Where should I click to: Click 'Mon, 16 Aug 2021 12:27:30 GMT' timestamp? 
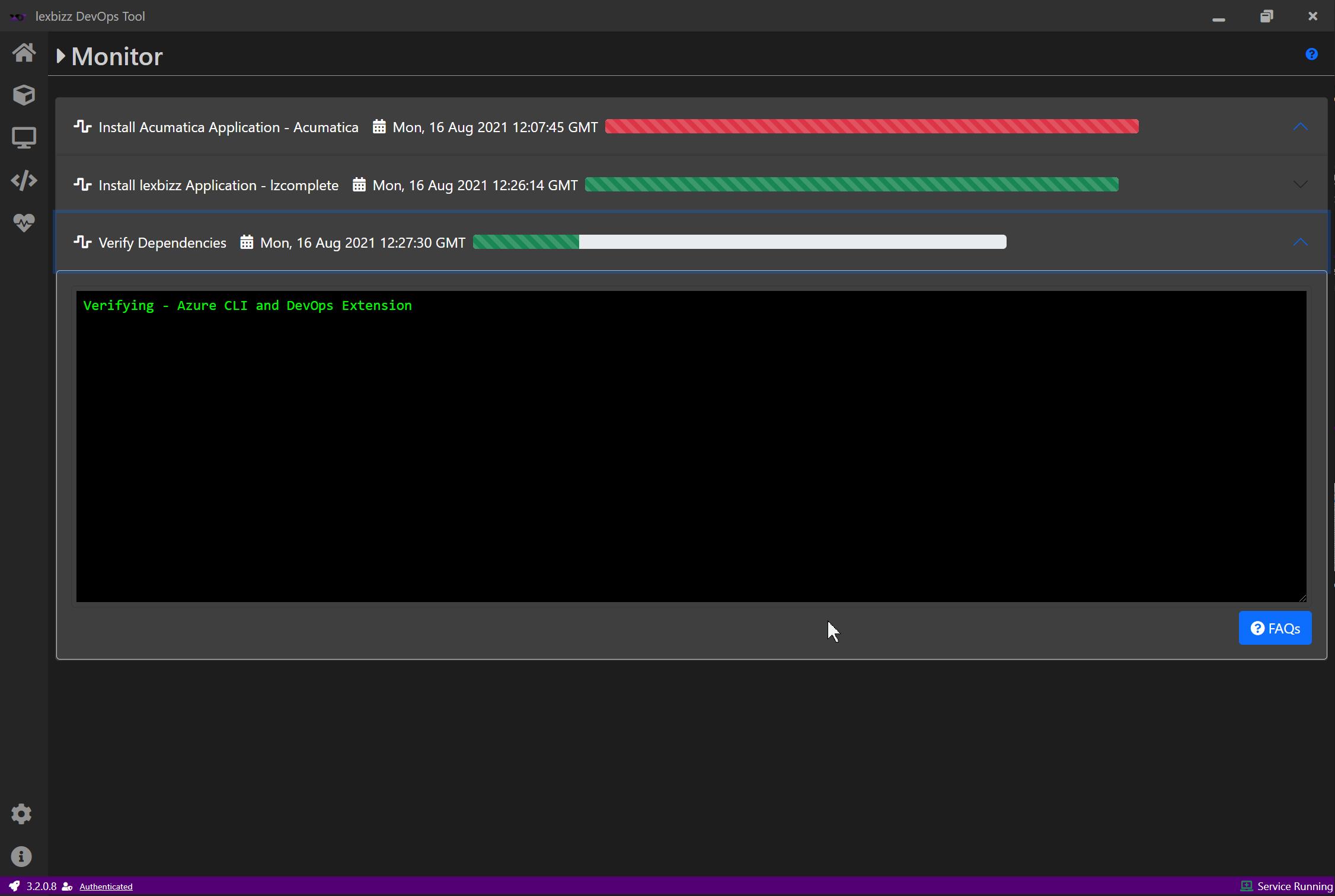(x=363, y=243)
